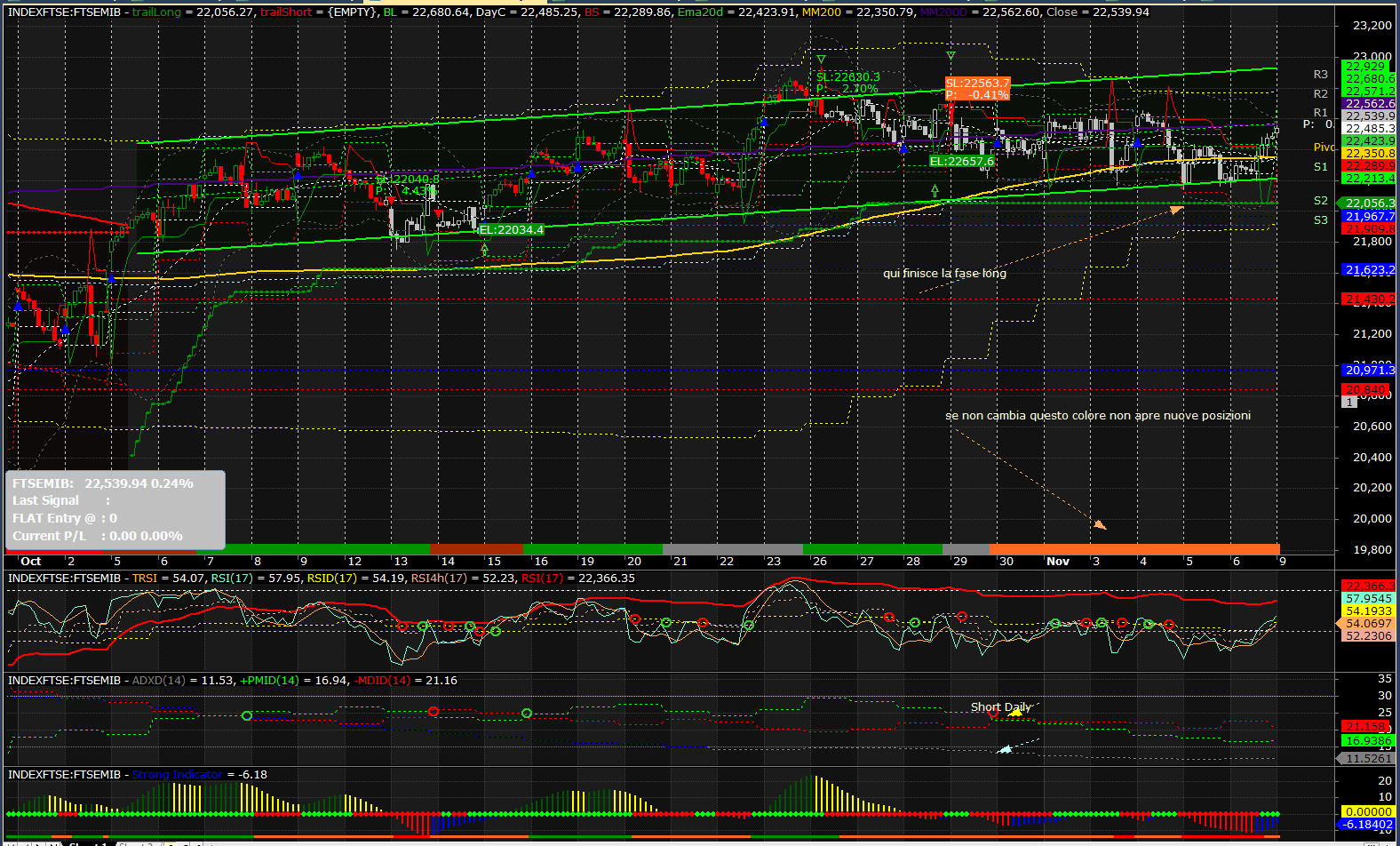
Task: Click the green 22,056.3 trailing stop tag
Action: point(1368,204)
